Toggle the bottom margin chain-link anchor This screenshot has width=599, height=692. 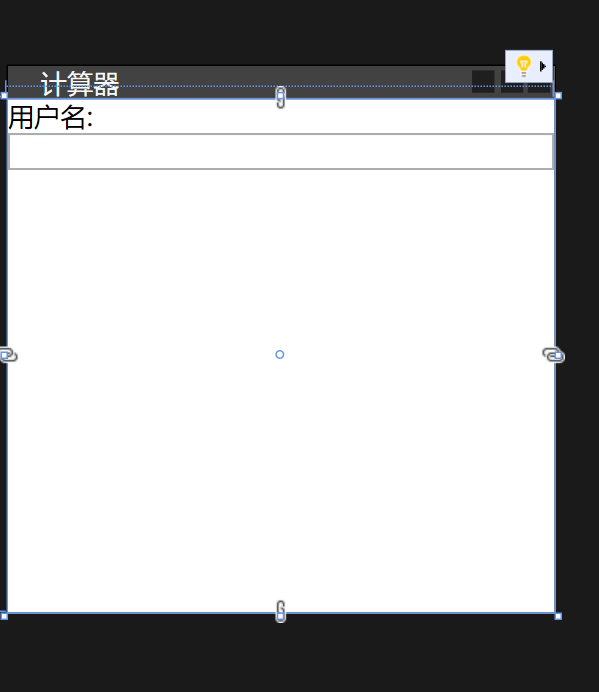click(281, 611)
